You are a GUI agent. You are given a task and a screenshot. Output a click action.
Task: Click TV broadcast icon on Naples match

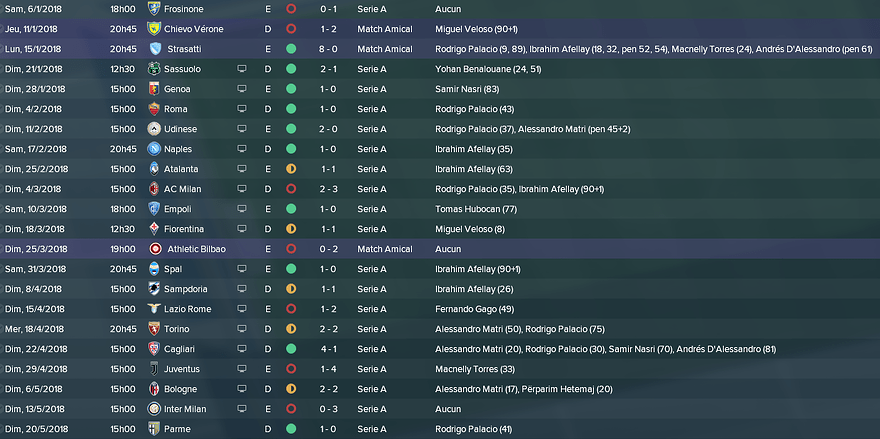click(x=242, y=149)
